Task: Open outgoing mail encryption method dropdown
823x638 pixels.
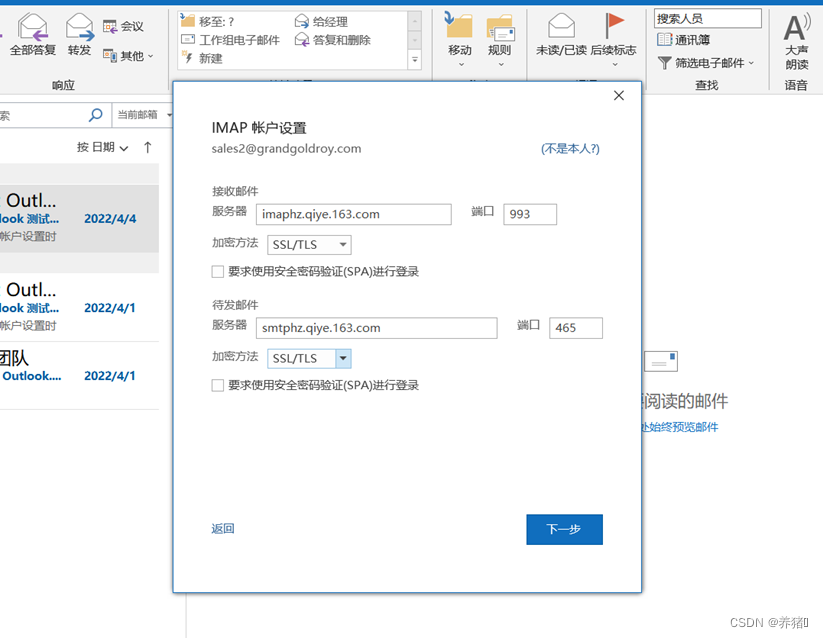Action: pos(343,358)
